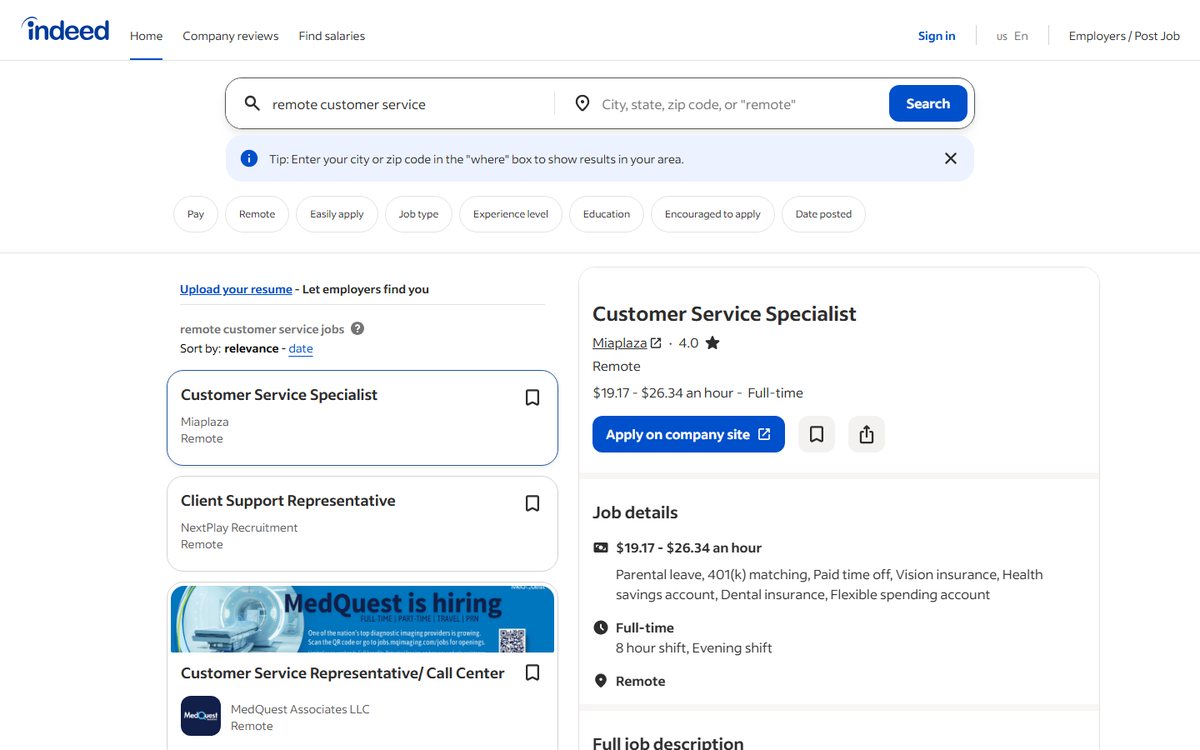Open Customer Service Representative/ Call Center listing
The height and width of the screenshot is (750, 1200).
343,673
